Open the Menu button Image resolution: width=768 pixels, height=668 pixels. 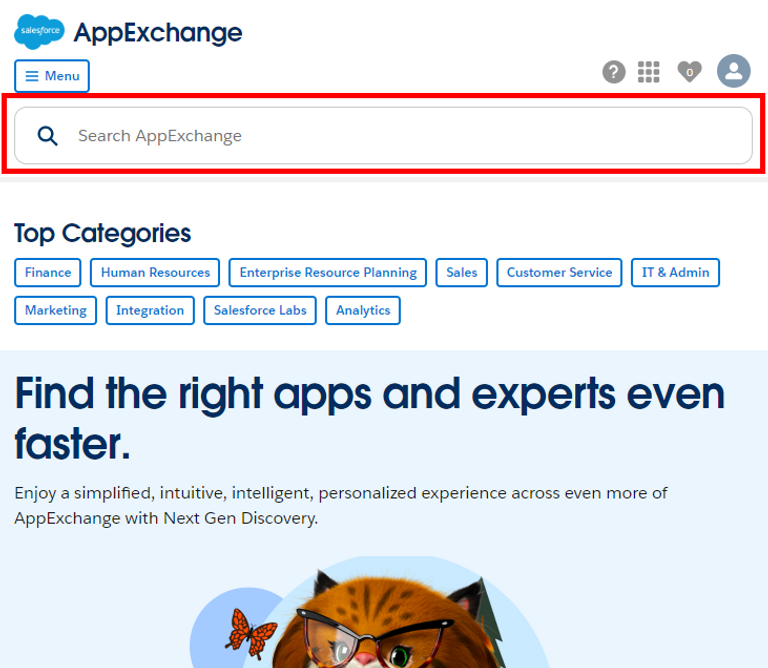[x=52, y=76]
